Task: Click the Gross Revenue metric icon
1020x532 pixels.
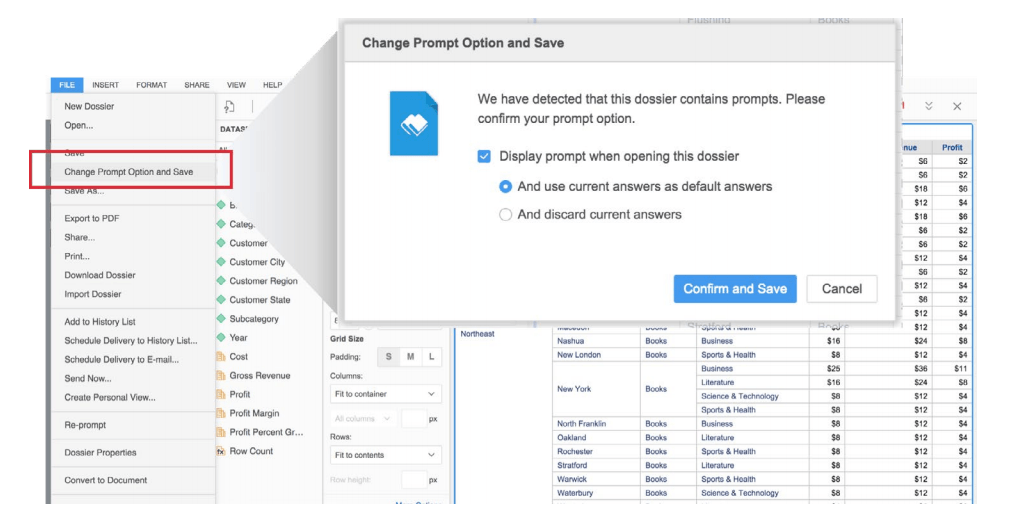Action: (221, 376)
